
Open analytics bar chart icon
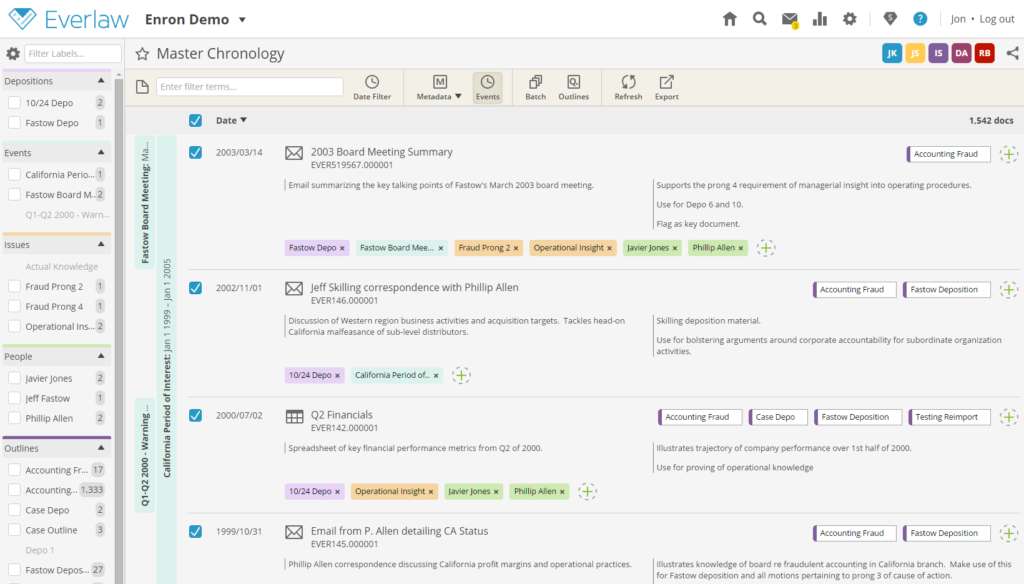click(x=820, y=19)
